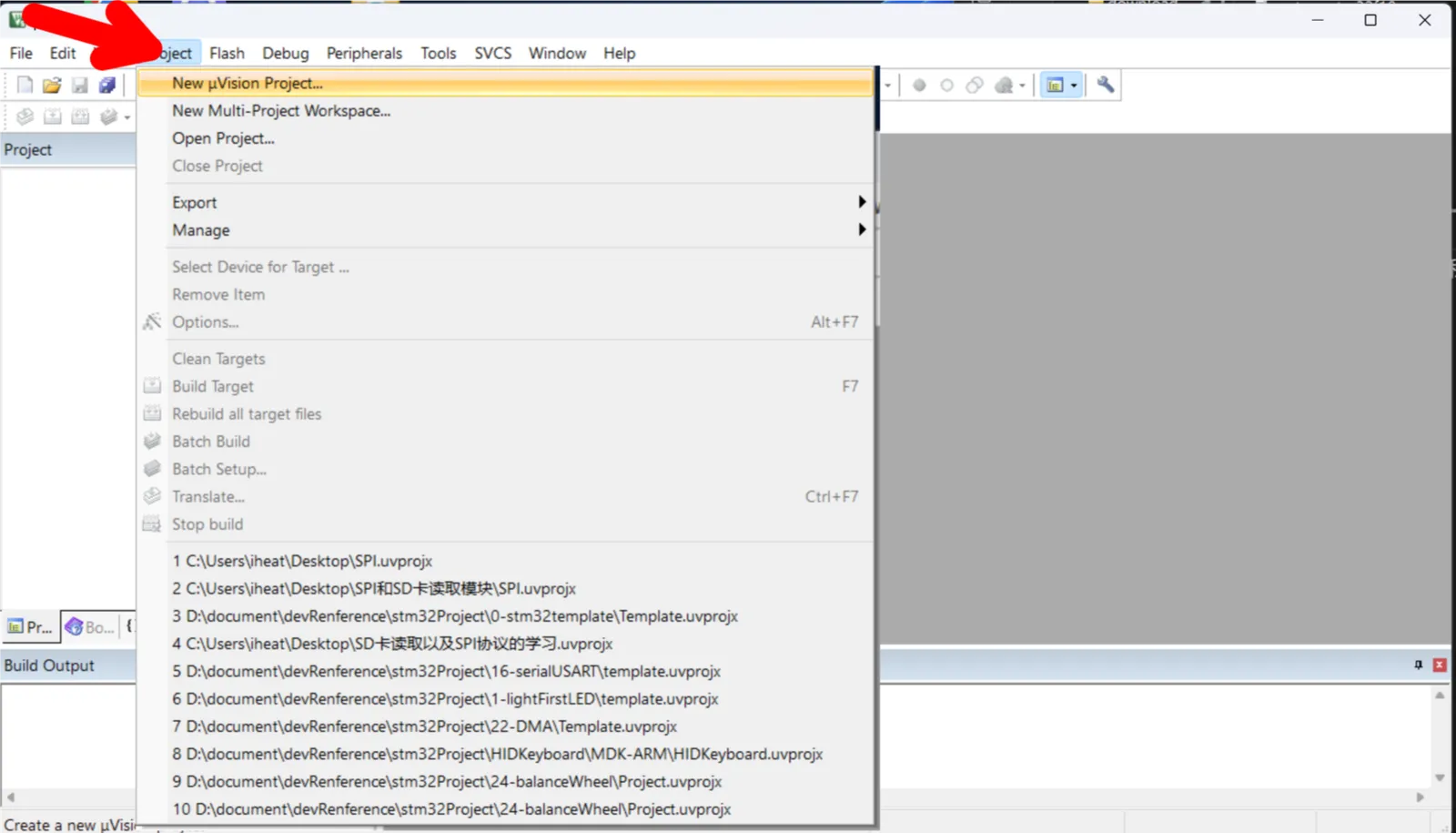Click the overlapping circles breakpoint icon
Image resolution: width=1456 pixels, height=833 pixels.
(x=975, y=85)
